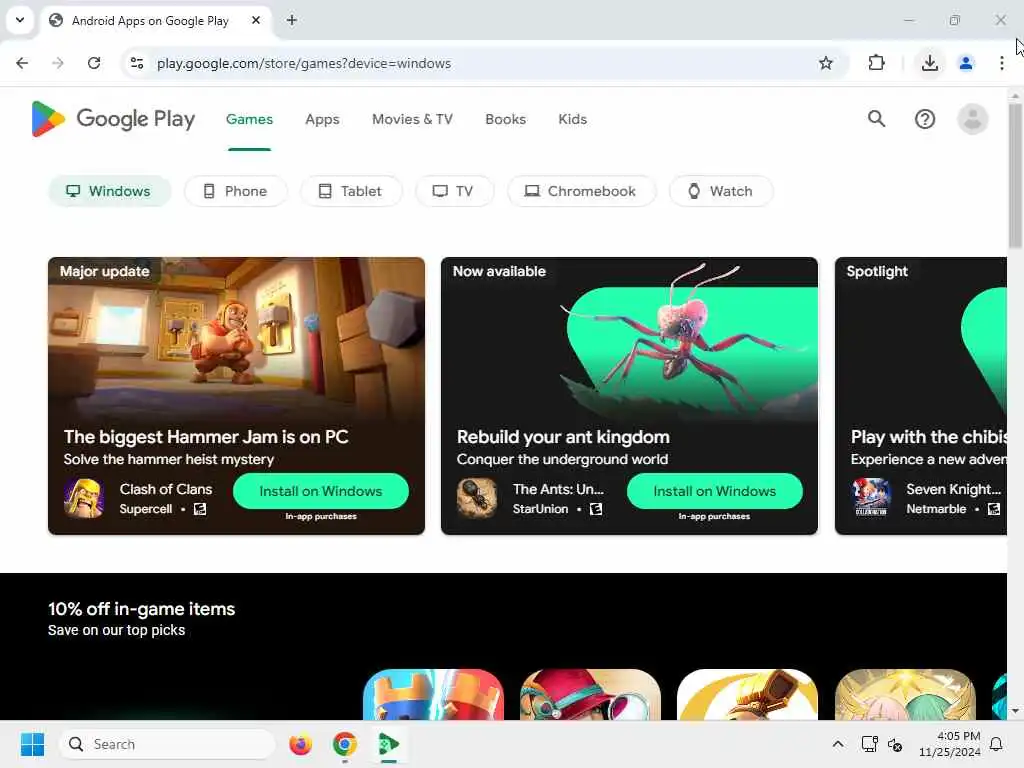The height and width of the screenshot is (768, 1024).
Task: Open a new browser tab
Action: [292, 20]
